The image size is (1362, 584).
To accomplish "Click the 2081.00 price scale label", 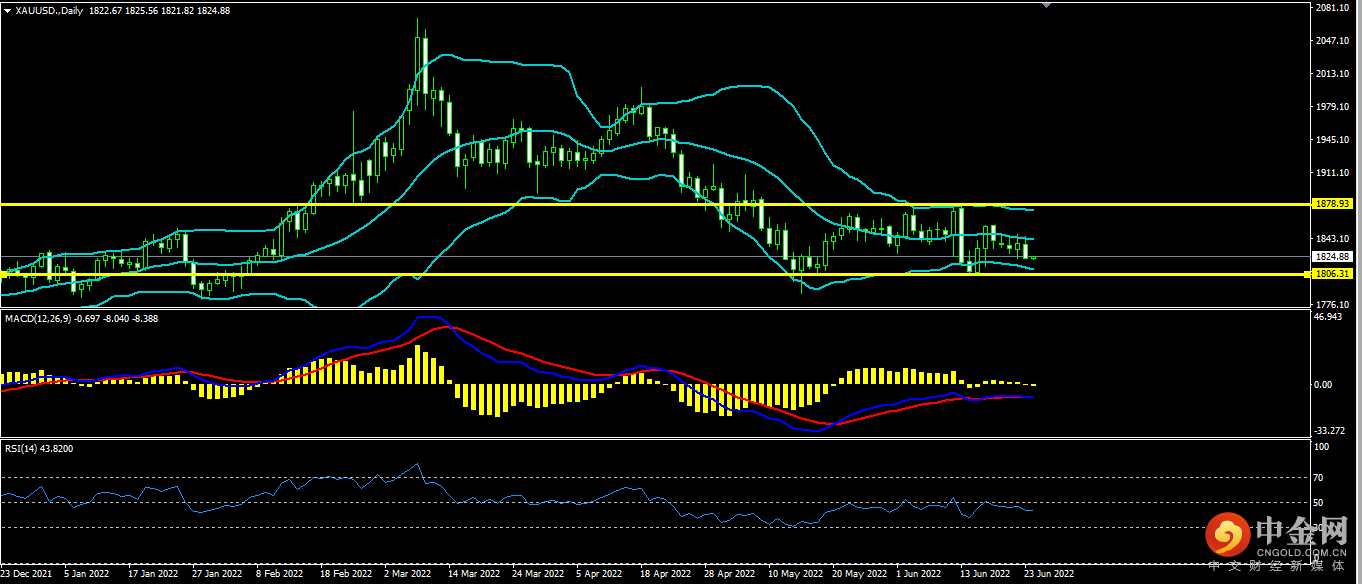I will click(1333, 8).
